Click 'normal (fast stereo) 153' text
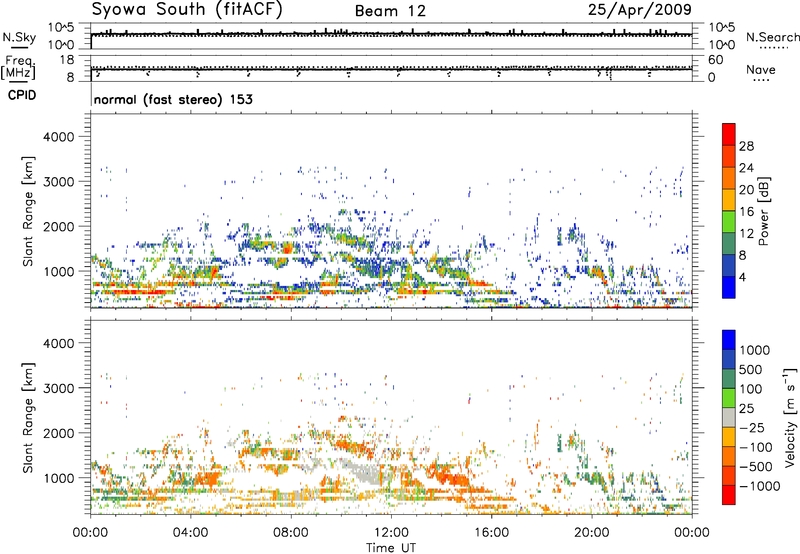 173,99
